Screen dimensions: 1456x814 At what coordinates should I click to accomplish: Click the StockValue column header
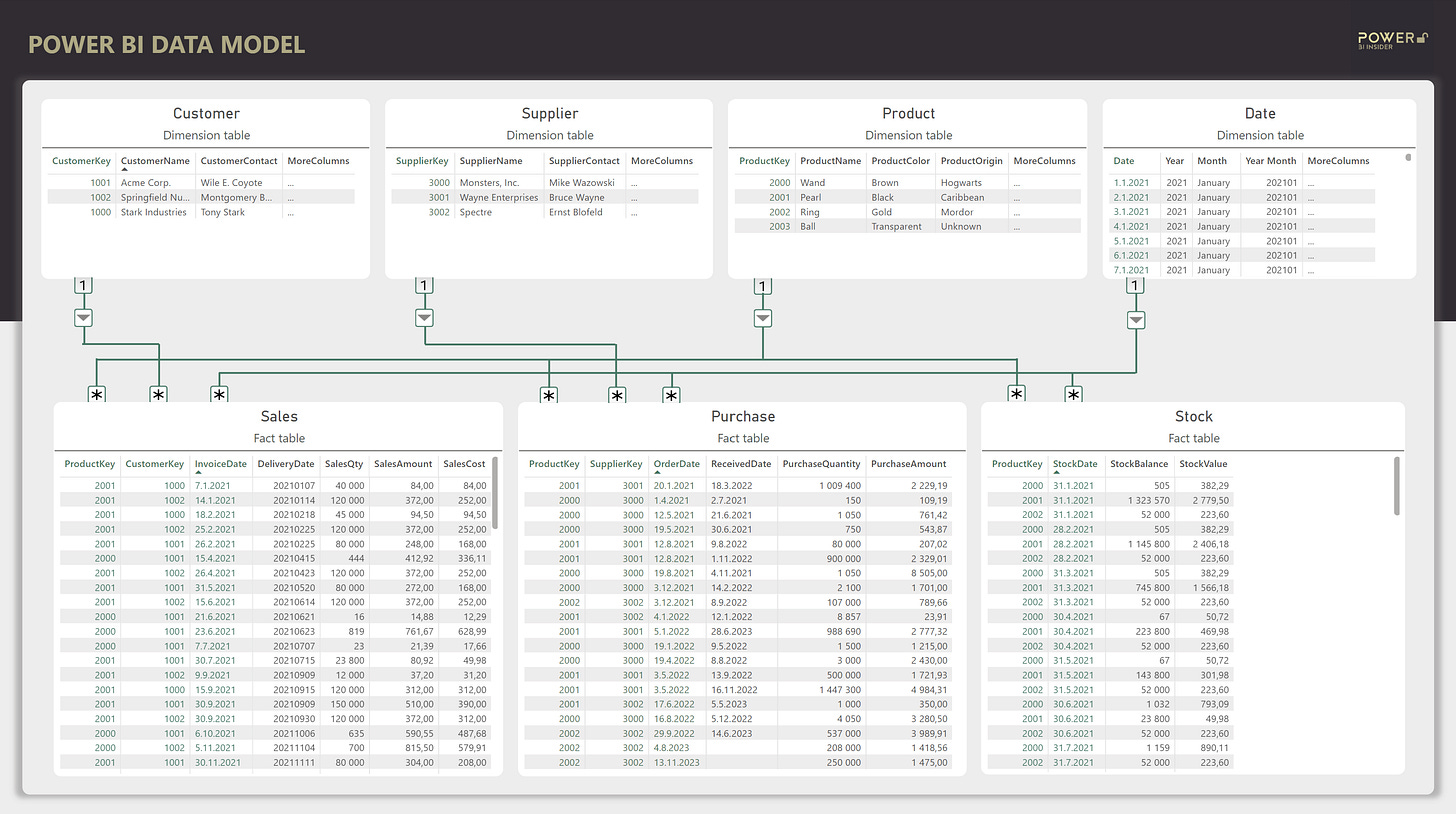pyautogui.click(x=1203, y=464)
